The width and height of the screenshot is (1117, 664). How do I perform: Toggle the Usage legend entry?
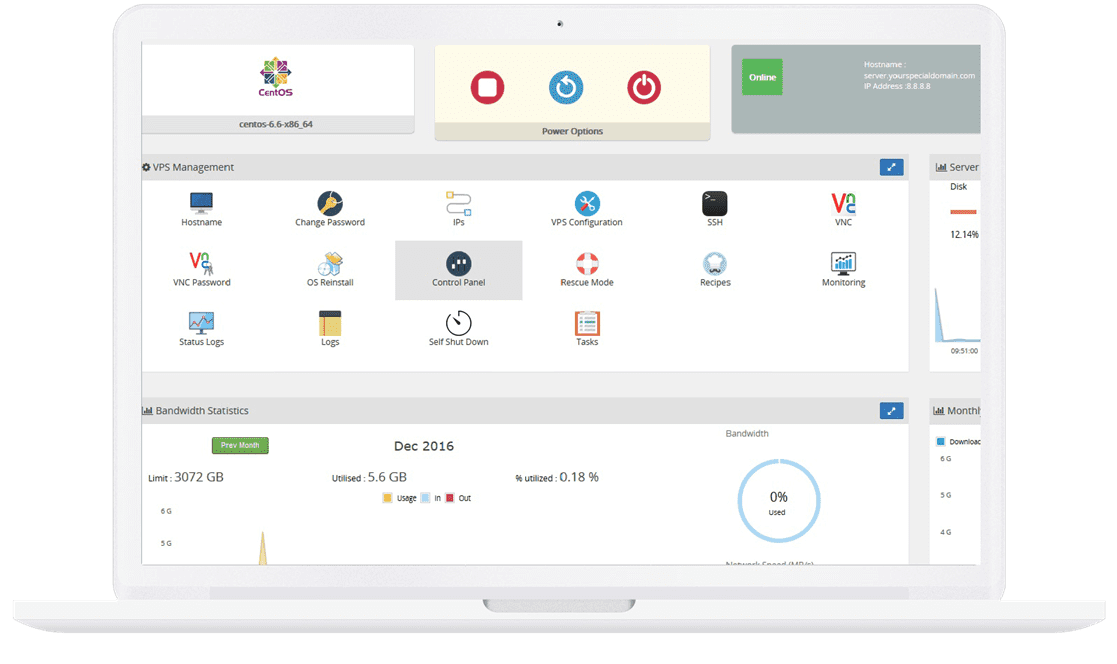coord(400,498)
